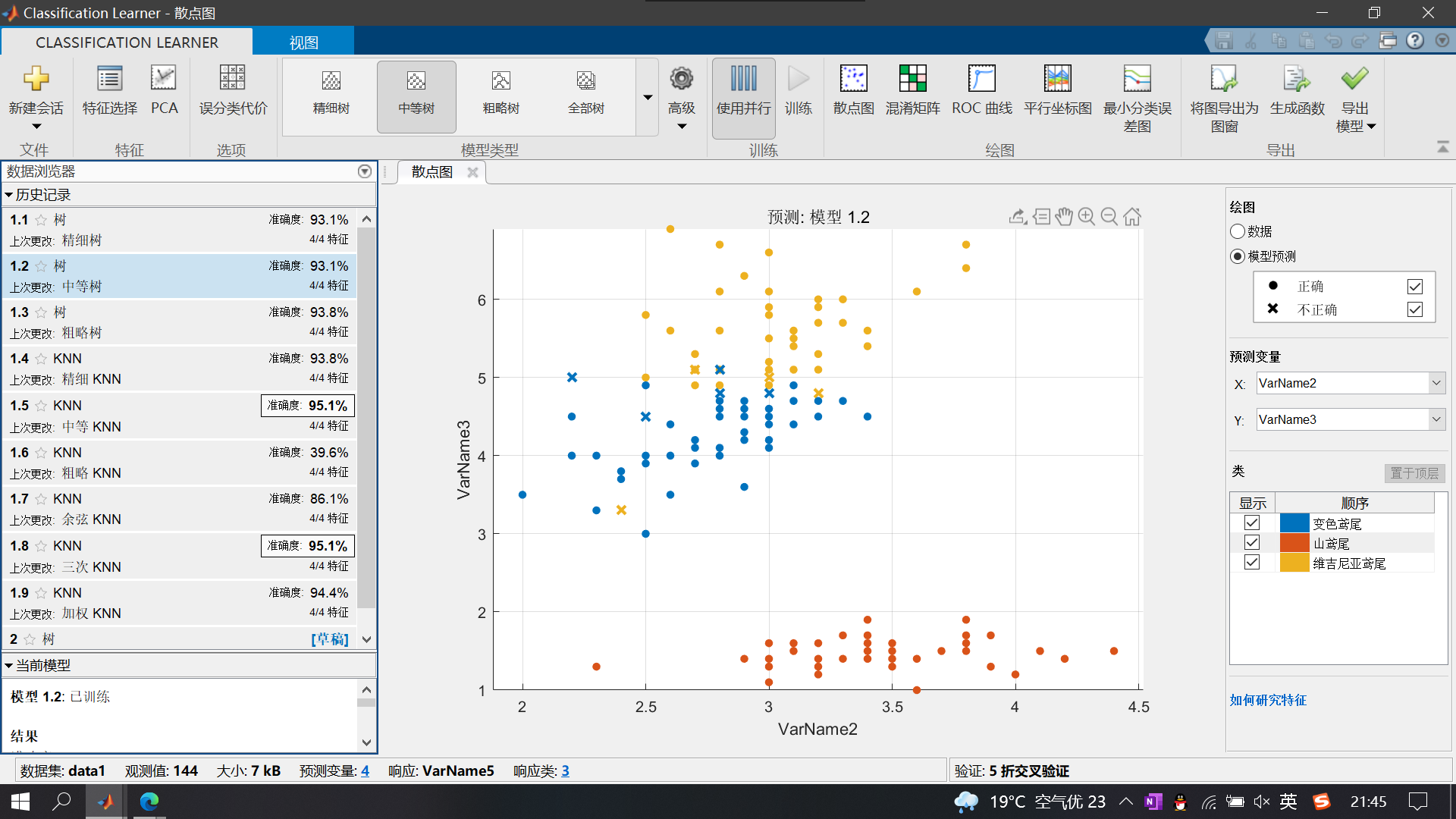
Task: Click the 如何研究特征 link
Action: pos(1266,700)
